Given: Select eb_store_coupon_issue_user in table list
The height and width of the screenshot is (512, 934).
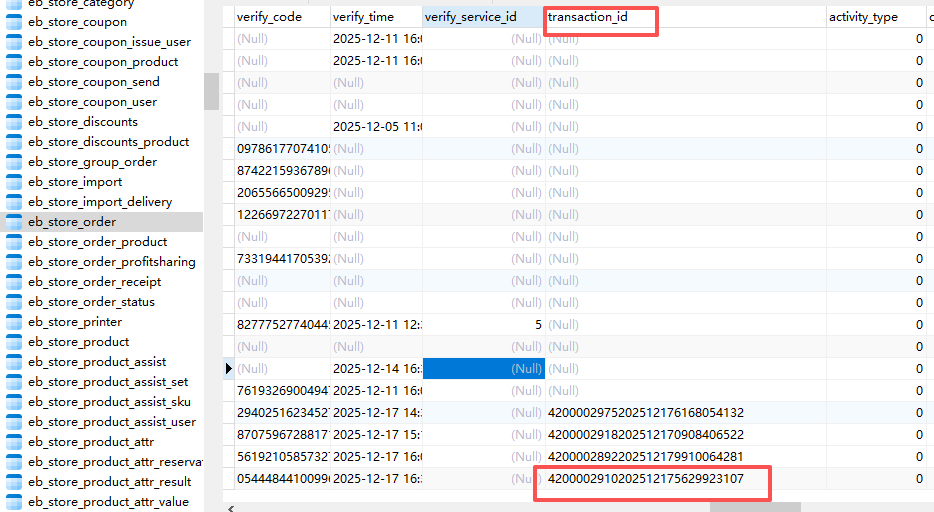Looking at the screenshot, I should (109, 42).
